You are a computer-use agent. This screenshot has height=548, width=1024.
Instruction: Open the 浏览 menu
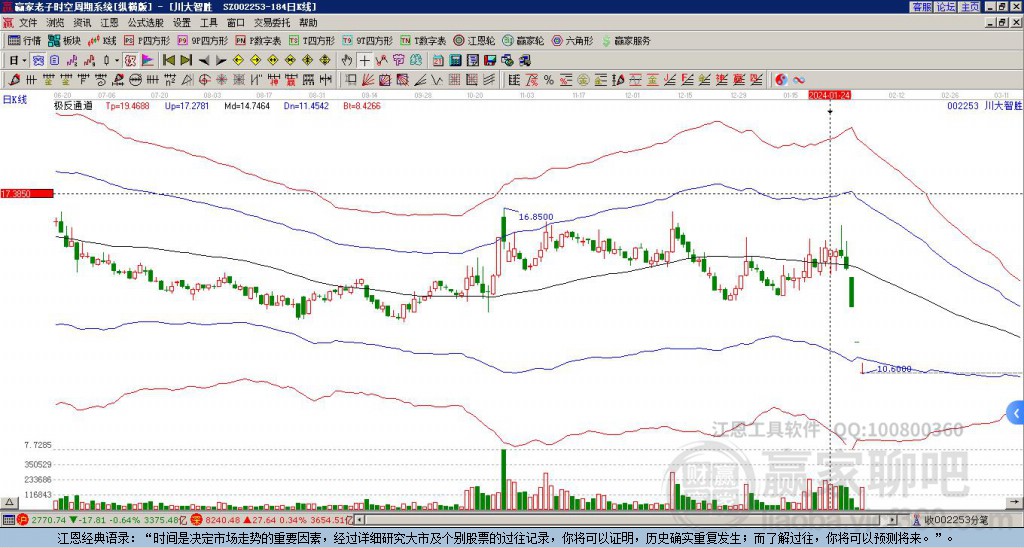56,23
